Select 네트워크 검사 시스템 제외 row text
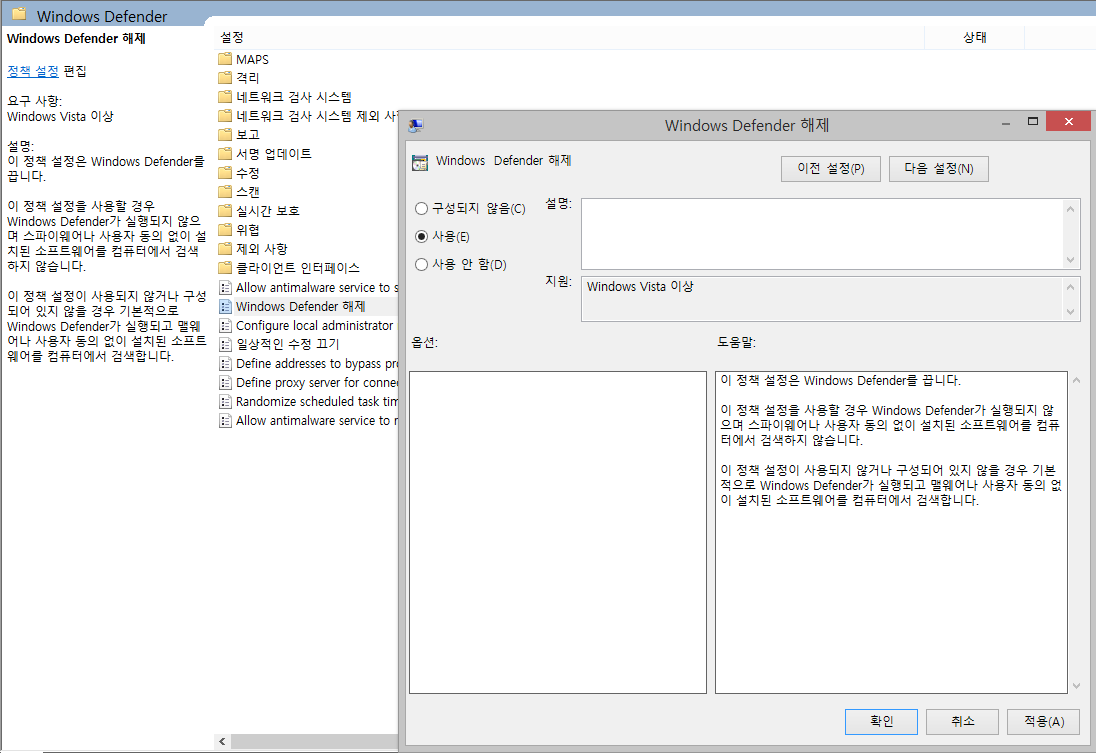This screenshot has width=1096, height=753. (x=317, y=115)
